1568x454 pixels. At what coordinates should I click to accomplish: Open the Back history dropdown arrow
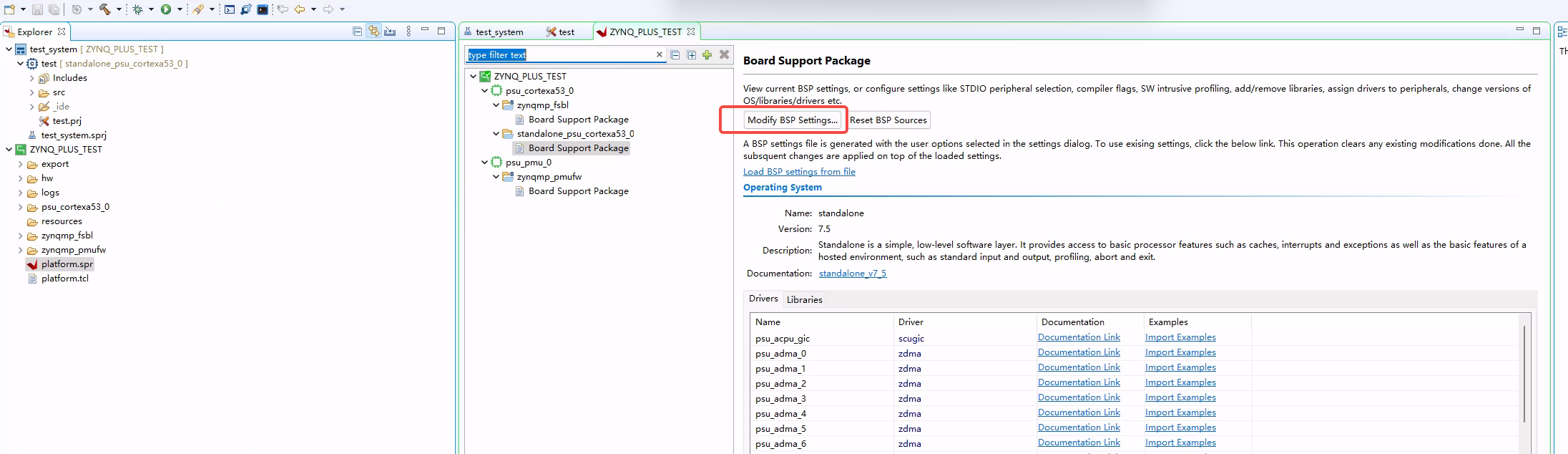pyautogui.click(x=313, y=9)
